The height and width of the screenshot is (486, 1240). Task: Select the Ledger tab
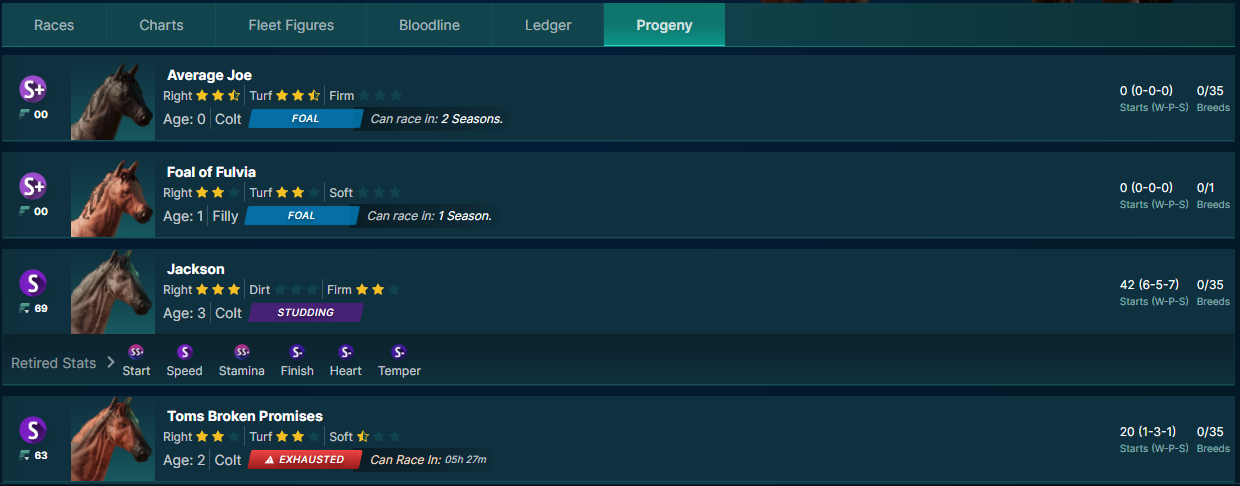tap(548, 25)
